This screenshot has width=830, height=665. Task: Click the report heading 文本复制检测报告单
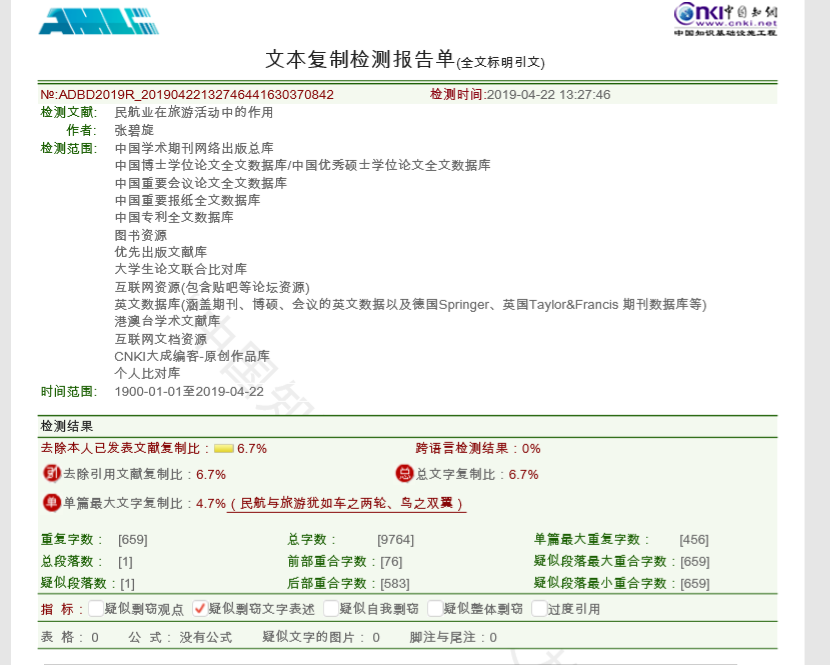point(360,59)
